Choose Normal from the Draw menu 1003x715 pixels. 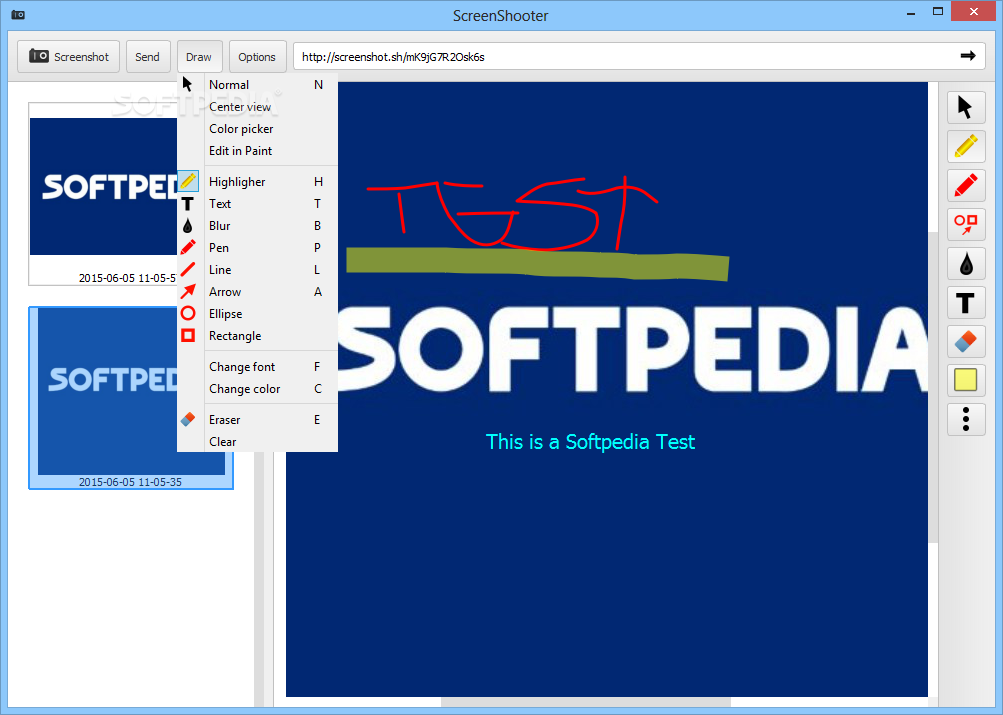(257, 84)
